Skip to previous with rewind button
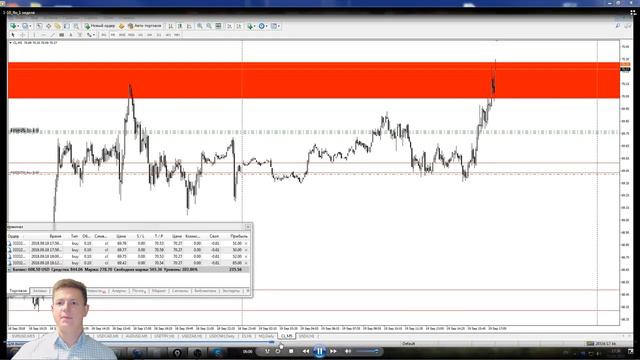The width and height of the screenshot is (640, 360). (x=305, y=351)
